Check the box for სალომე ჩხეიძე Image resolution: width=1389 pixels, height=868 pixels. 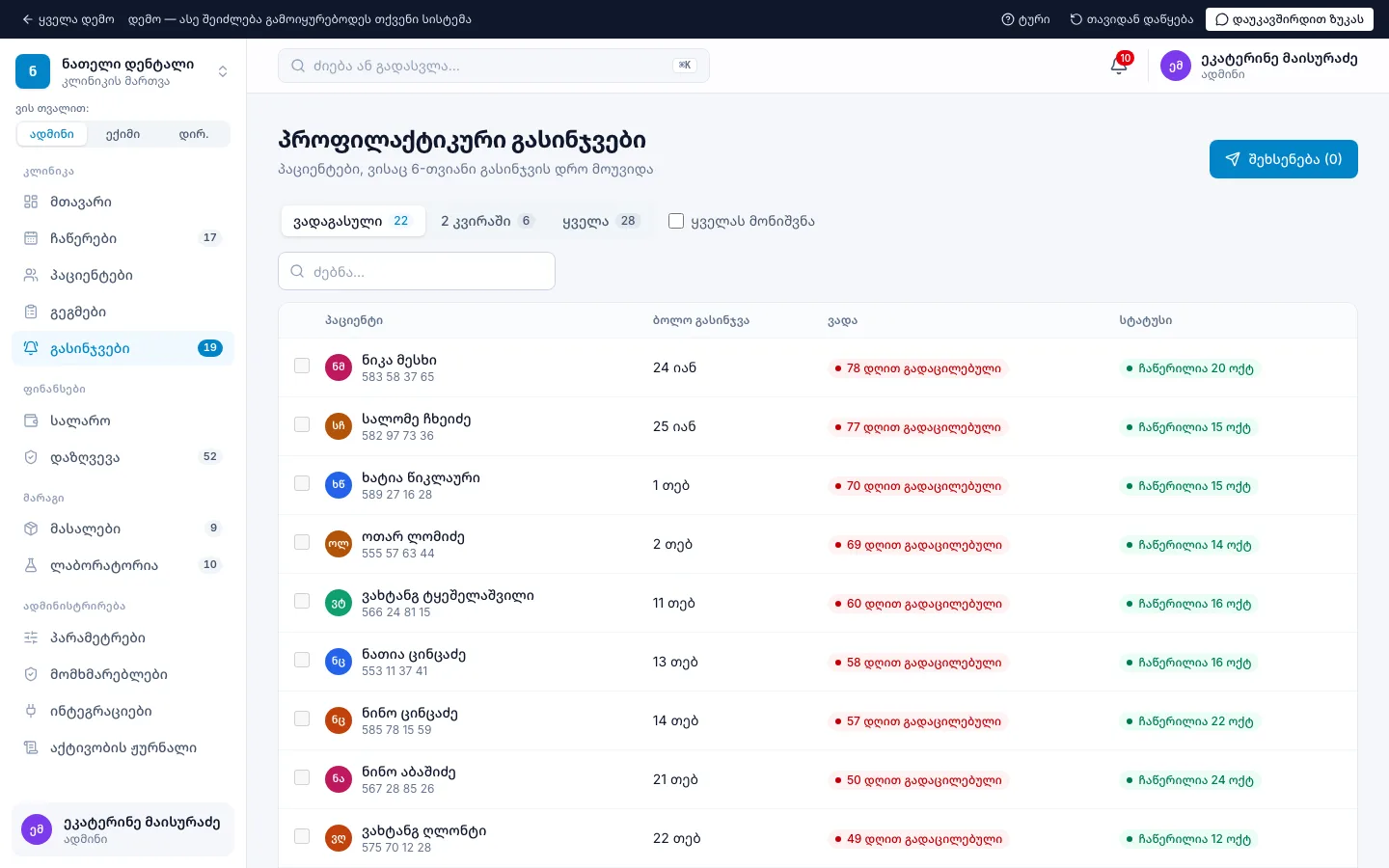point(302,424)
